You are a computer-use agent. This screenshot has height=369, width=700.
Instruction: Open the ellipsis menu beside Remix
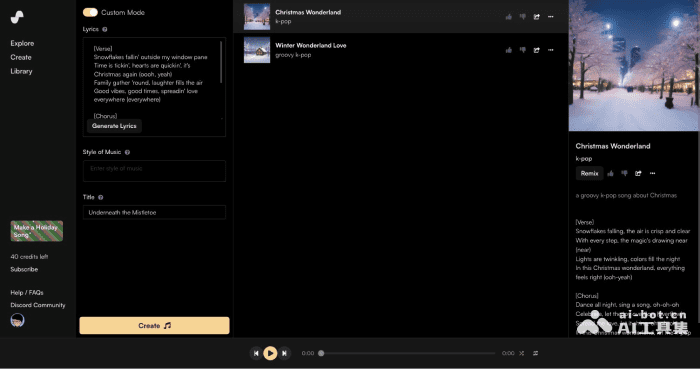(652, 173)
